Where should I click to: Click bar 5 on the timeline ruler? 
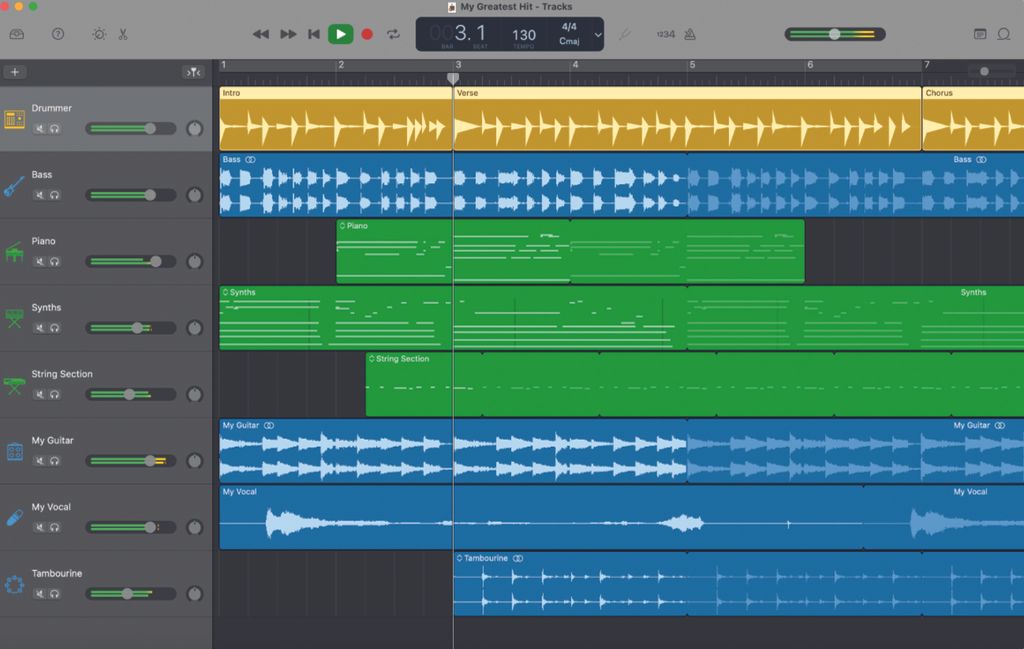pyautogui.click(x=691, y=65)
